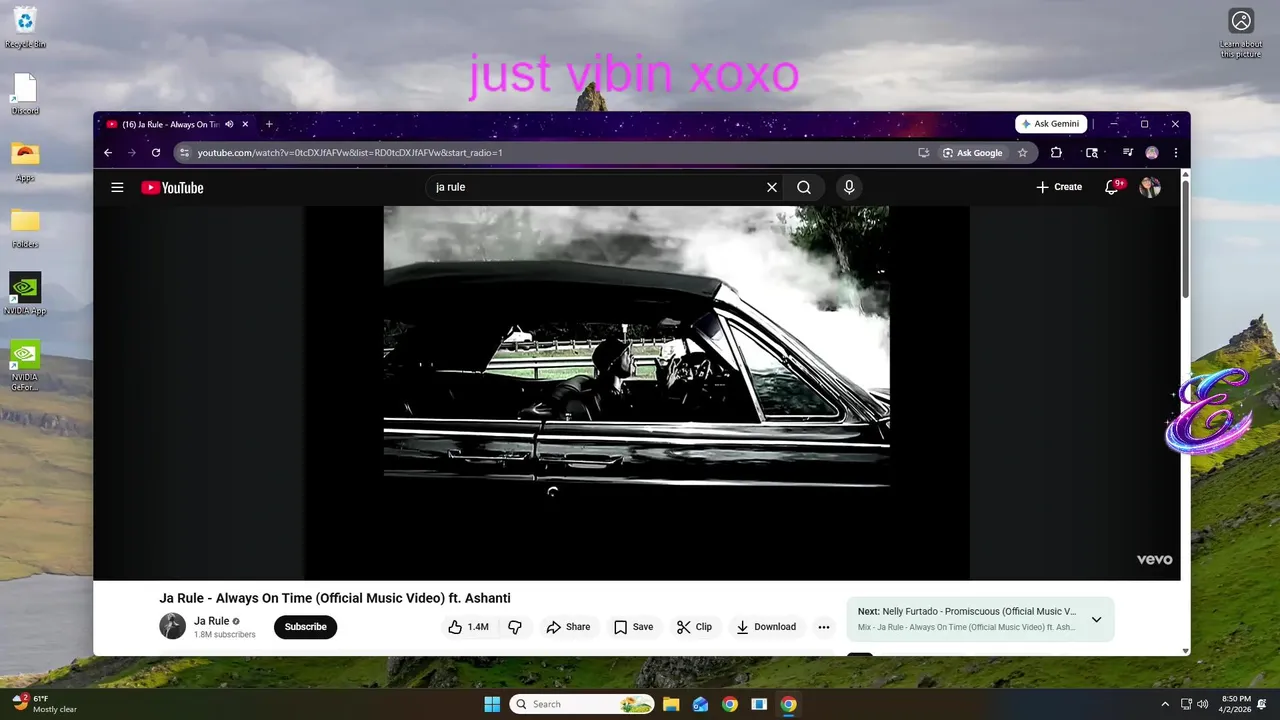Dislike the Ja Rule video
The image size is (1280, 720).
515,627
